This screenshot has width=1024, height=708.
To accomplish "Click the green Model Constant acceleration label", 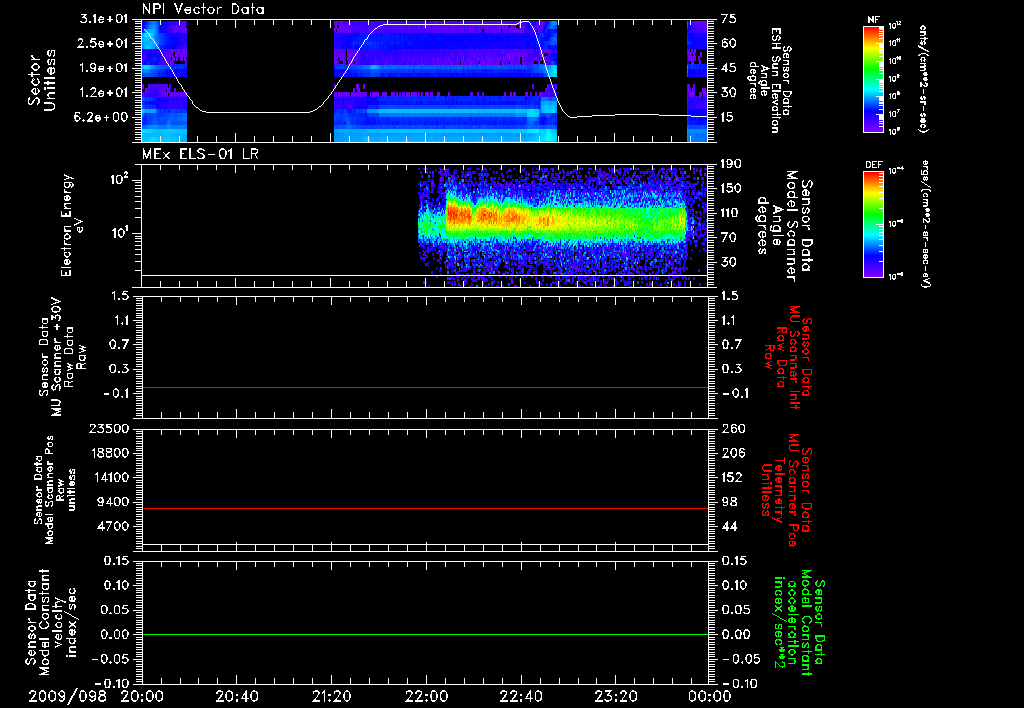I will (798, 622).
